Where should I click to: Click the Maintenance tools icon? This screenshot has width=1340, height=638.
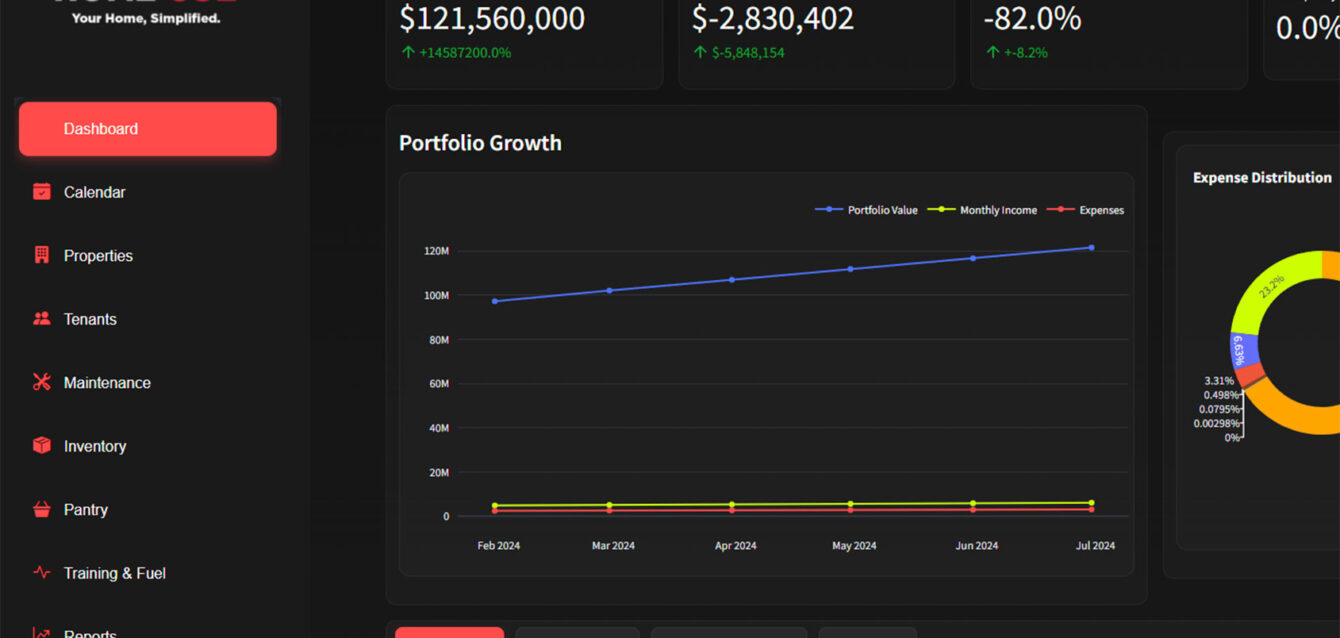pyautogui.click(x=41, y=382)
